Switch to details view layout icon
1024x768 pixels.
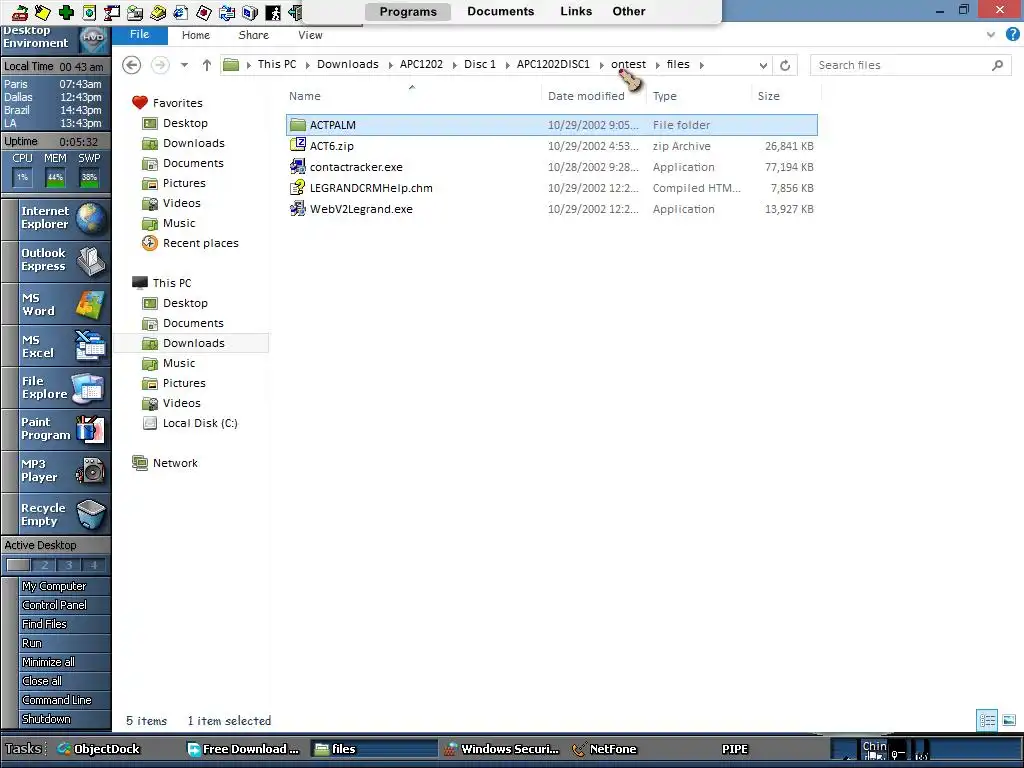(987, 720)
